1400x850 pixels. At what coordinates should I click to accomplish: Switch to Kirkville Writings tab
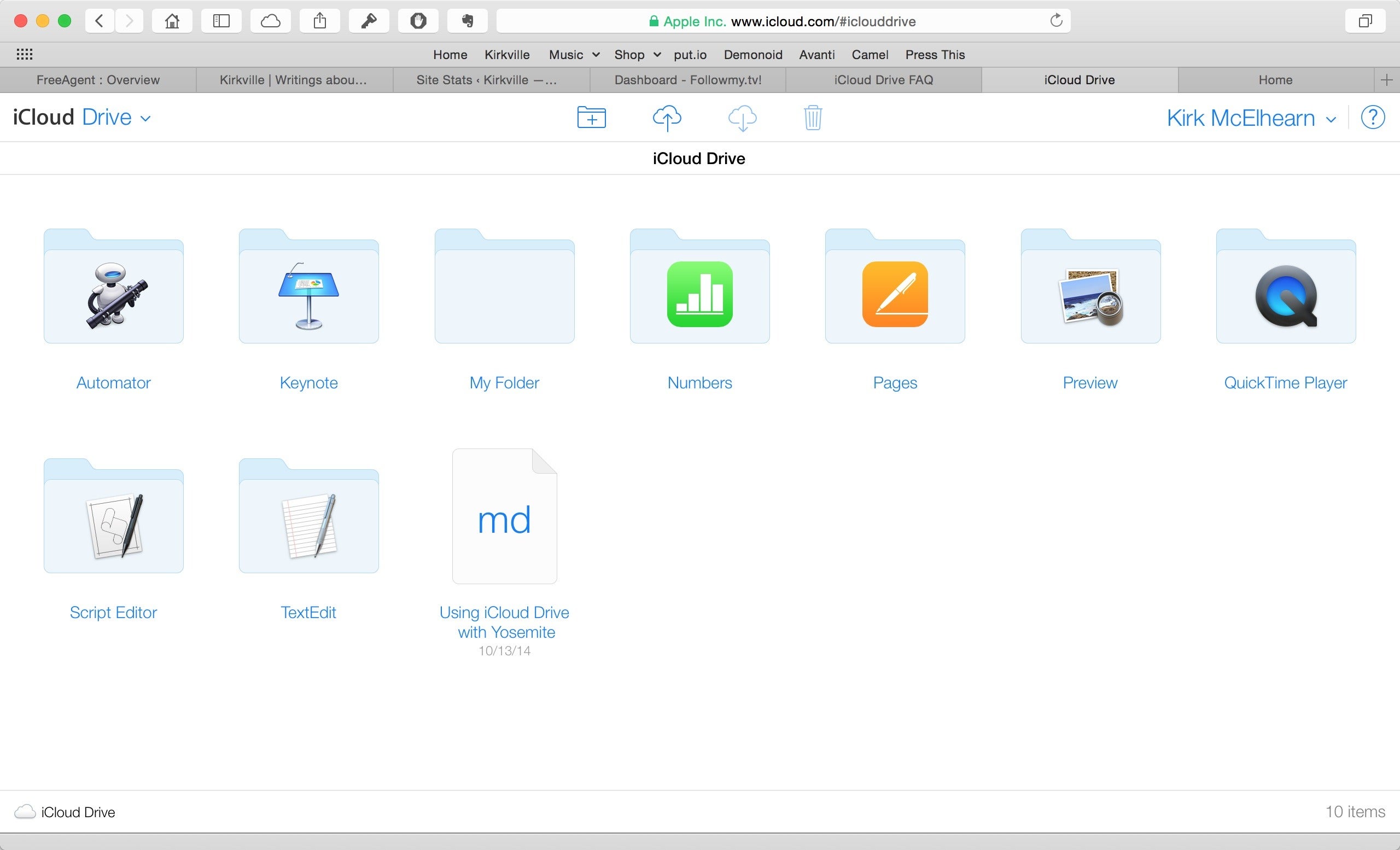click(294, 80)
